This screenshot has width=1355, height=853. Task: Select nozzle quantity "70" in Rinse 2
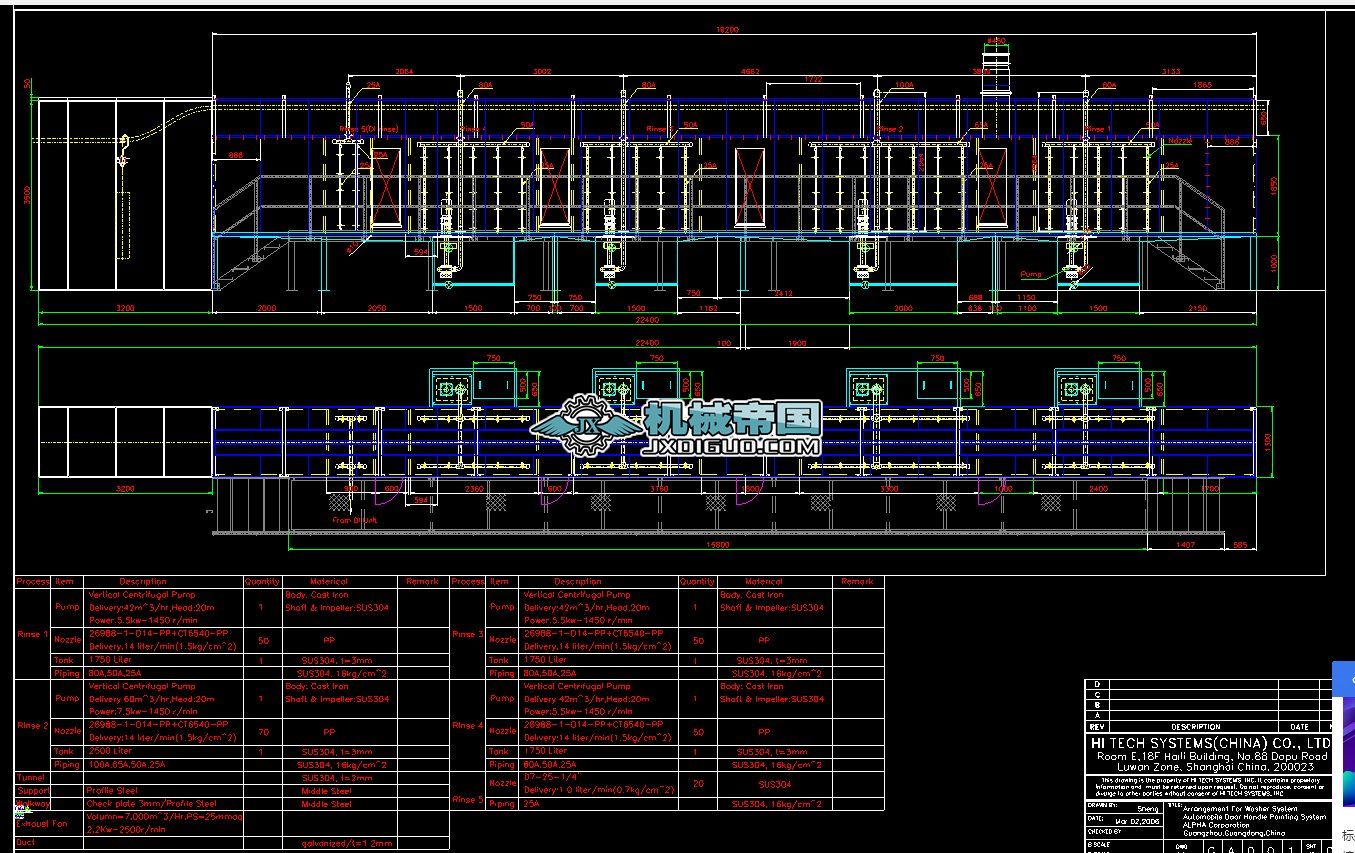pyautogui.click(x=262, y=731)
